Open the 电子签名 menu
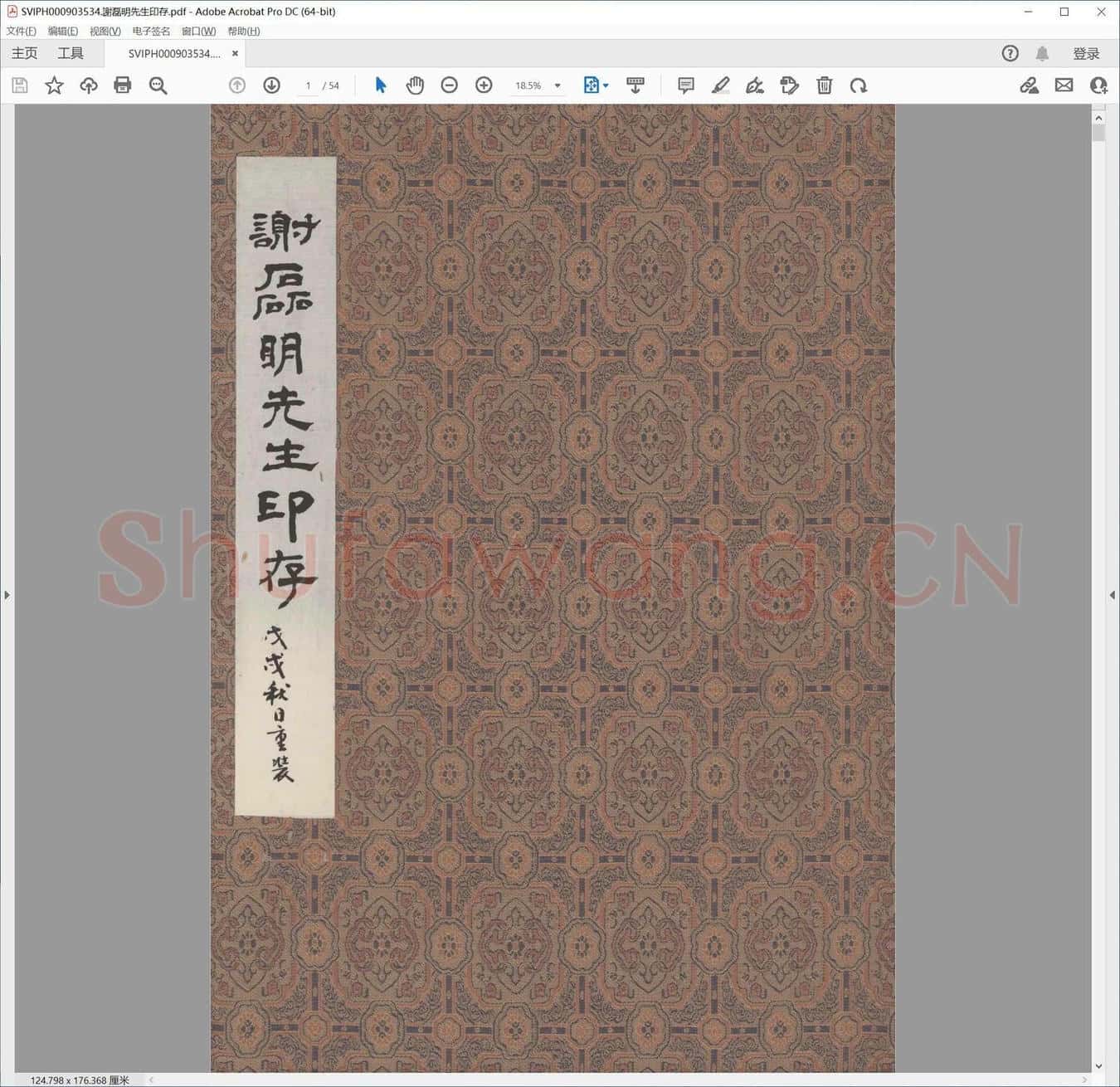 (x=151, y=31)
